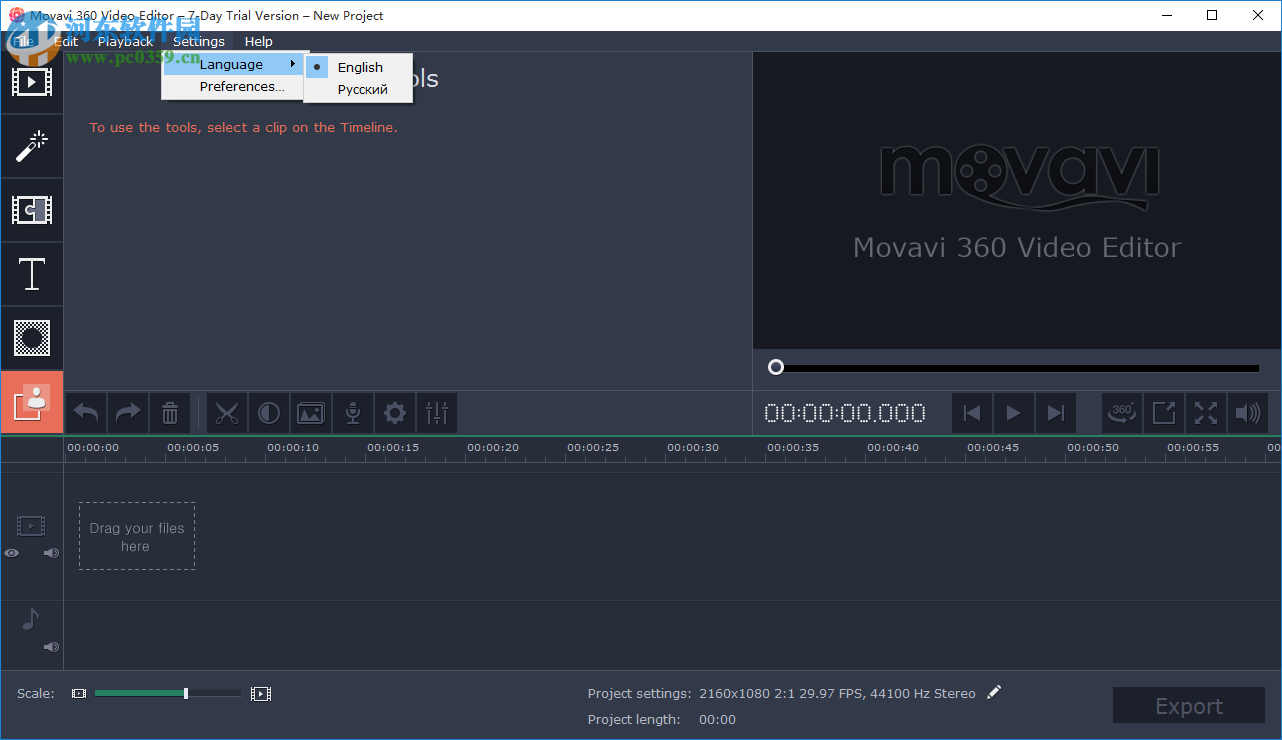Viewport: 1282px width, 740px height.
Task: Select the Filters magic wand tool
Action: click(32, 146)
